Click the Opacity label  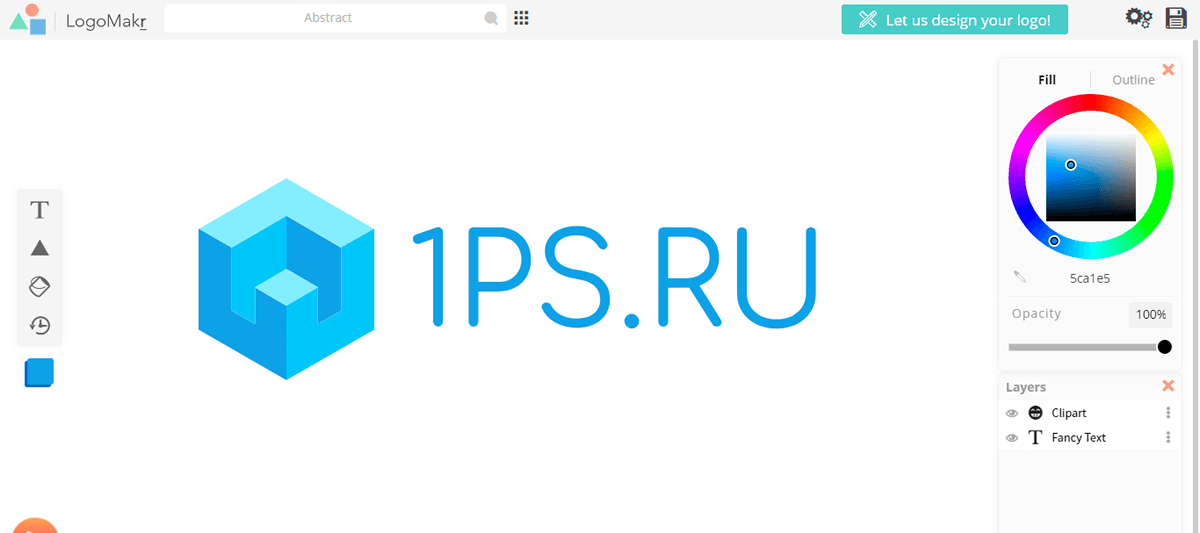[1036, 314]
